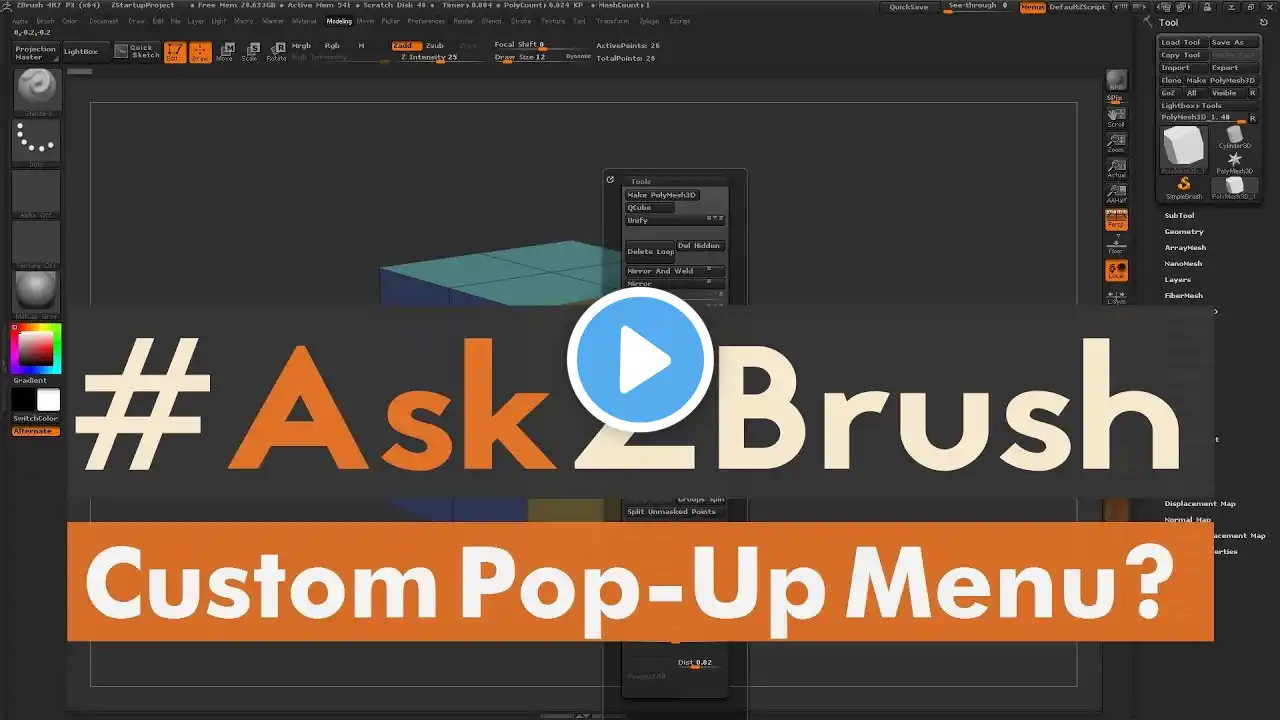Toggle Persp perspective view

coord(1116,219)
